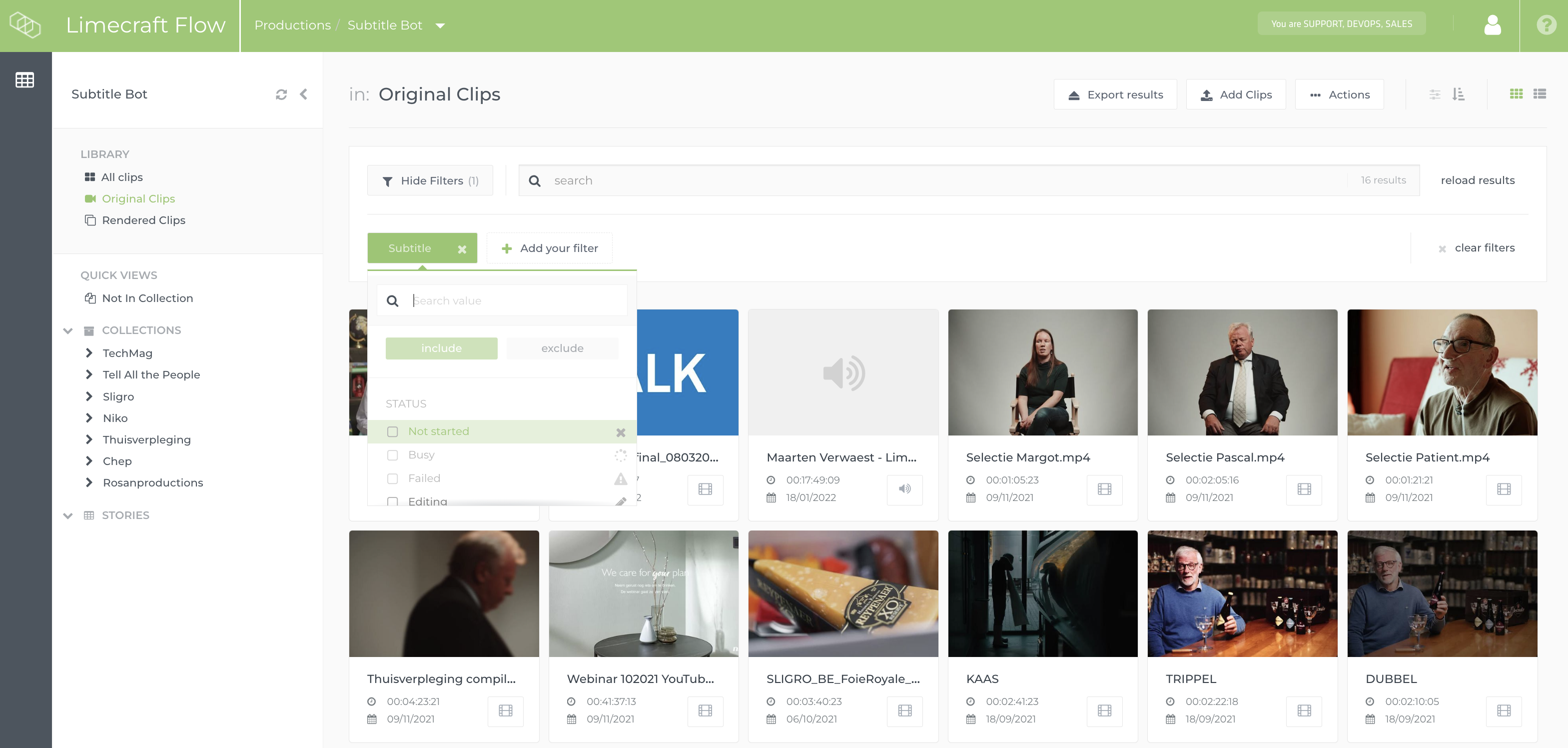Switch to list view layout
The width and height of the screenshot is (1568, 748).
pos(1540,94)
